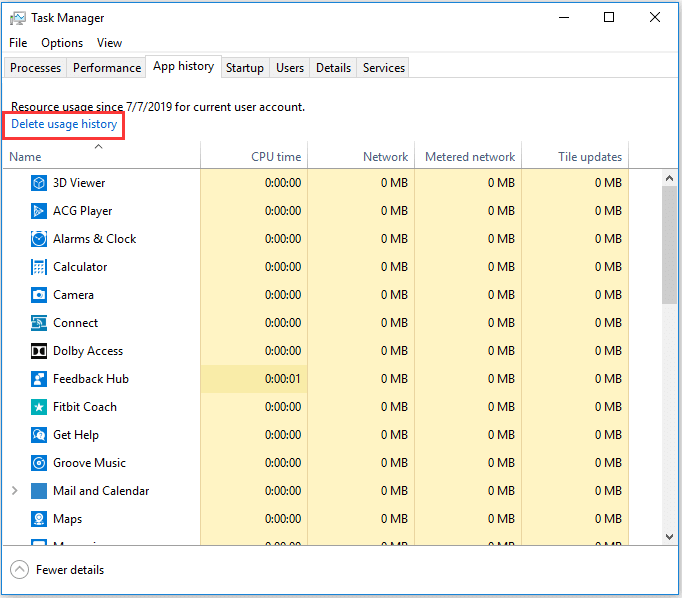Screen dimensions: 682x598
Task: Click the scrollbar up arrow
Action: click(669, 178)
